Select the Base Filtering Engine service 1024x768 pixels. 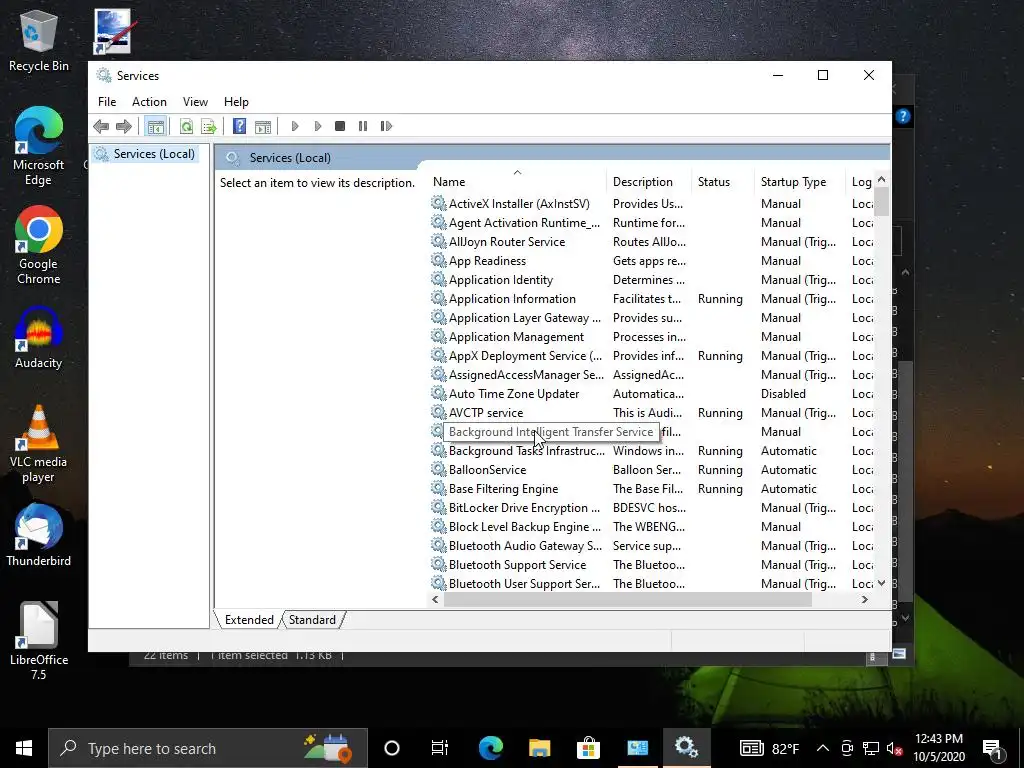(x=504, y=488)
